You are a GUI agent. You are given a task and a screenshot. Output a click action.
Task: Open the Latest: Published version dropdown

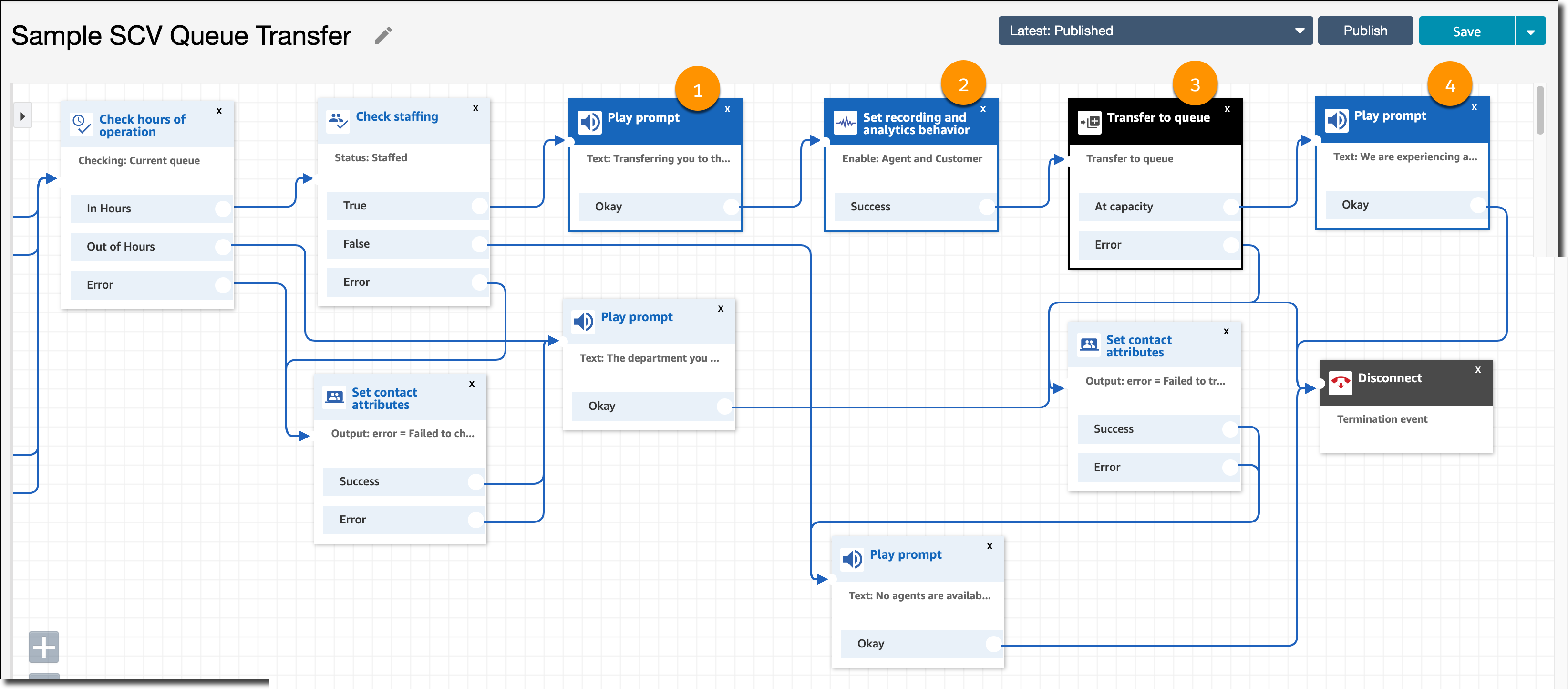1155,31
